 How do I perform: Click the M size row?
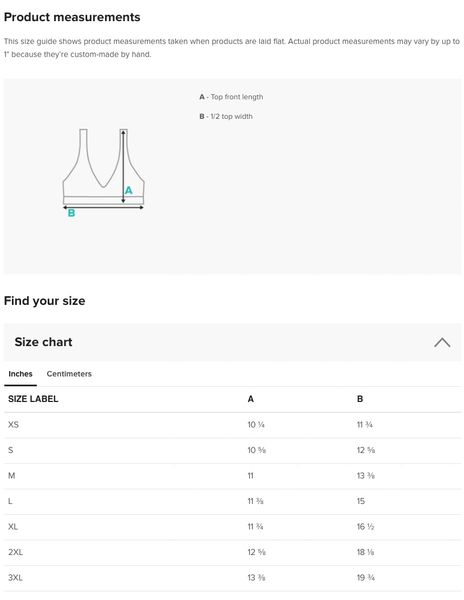click(232, 476)
